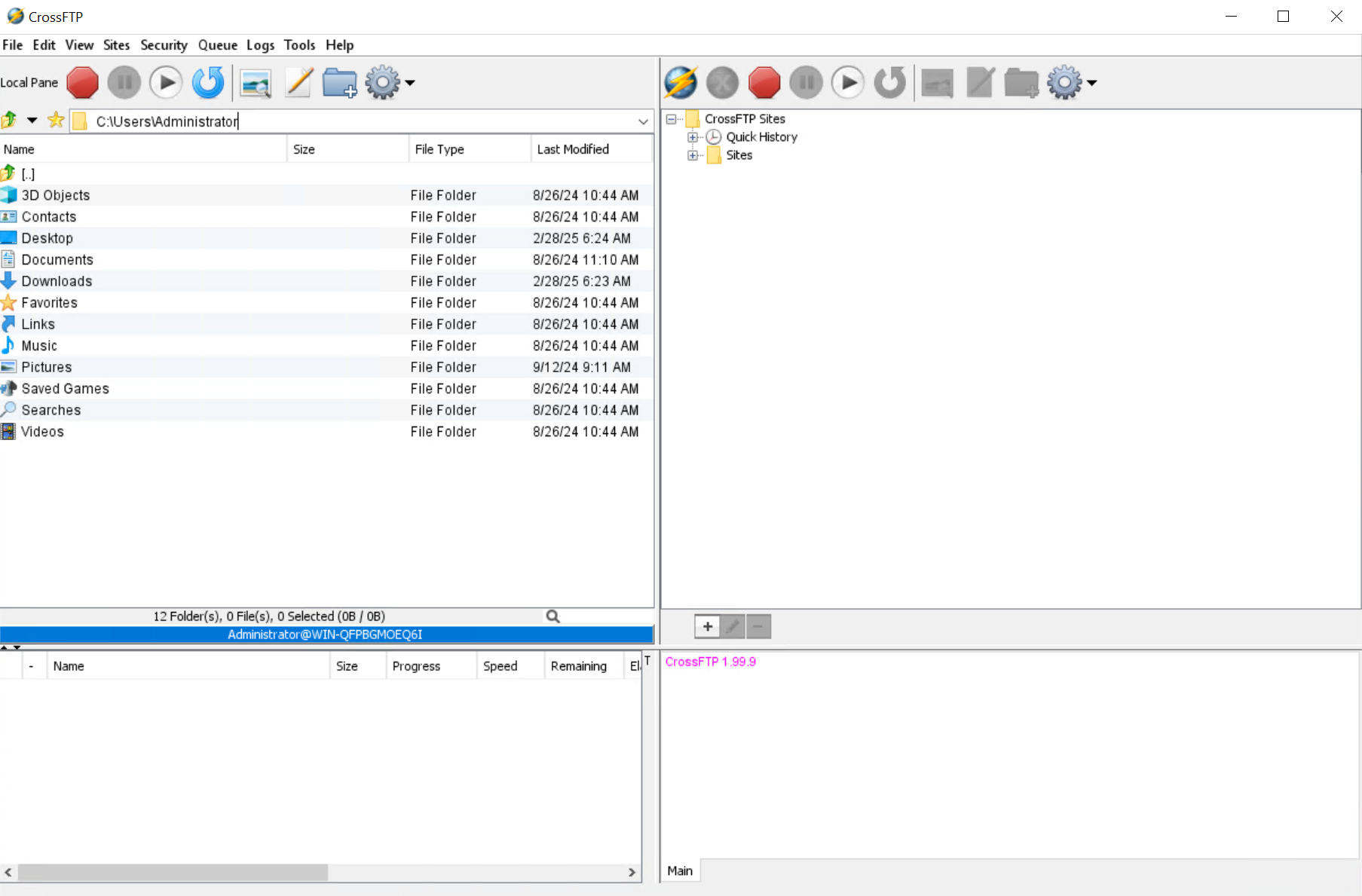The image size is (1362, 896).
Task: Click the red Stop button in remote toolbar
Action: [x=764, y=83]
